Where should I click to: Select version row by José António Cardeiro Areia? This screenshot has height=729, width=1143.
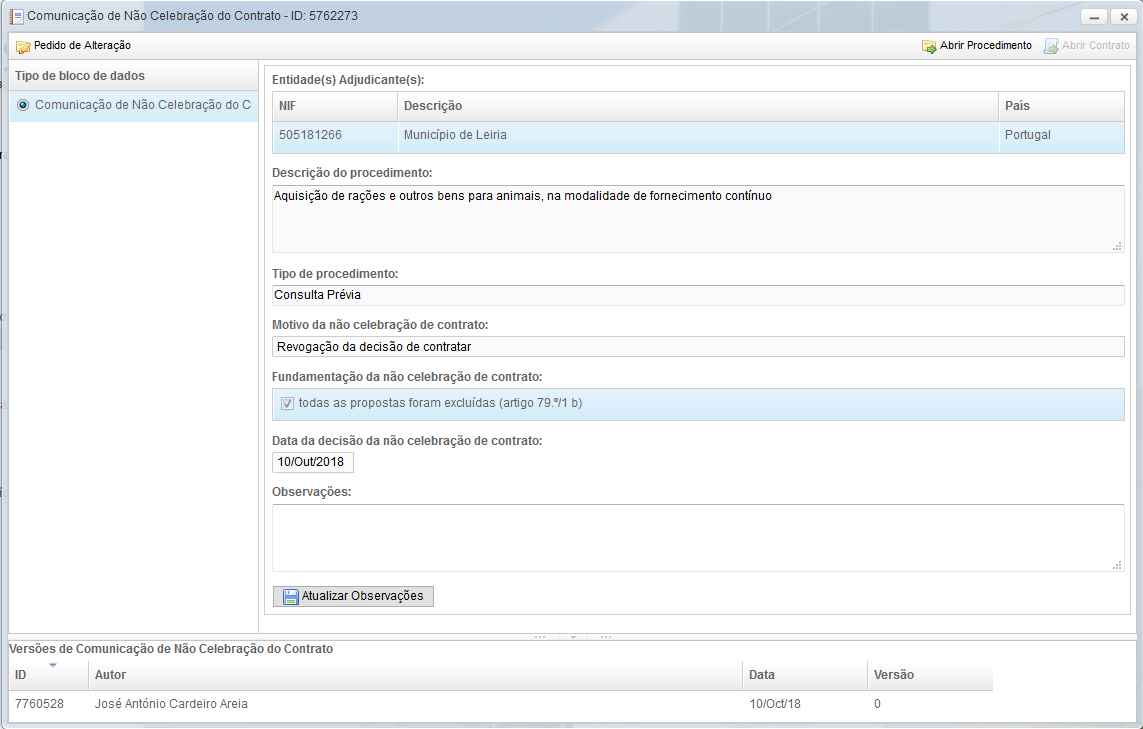click(400, 704)
